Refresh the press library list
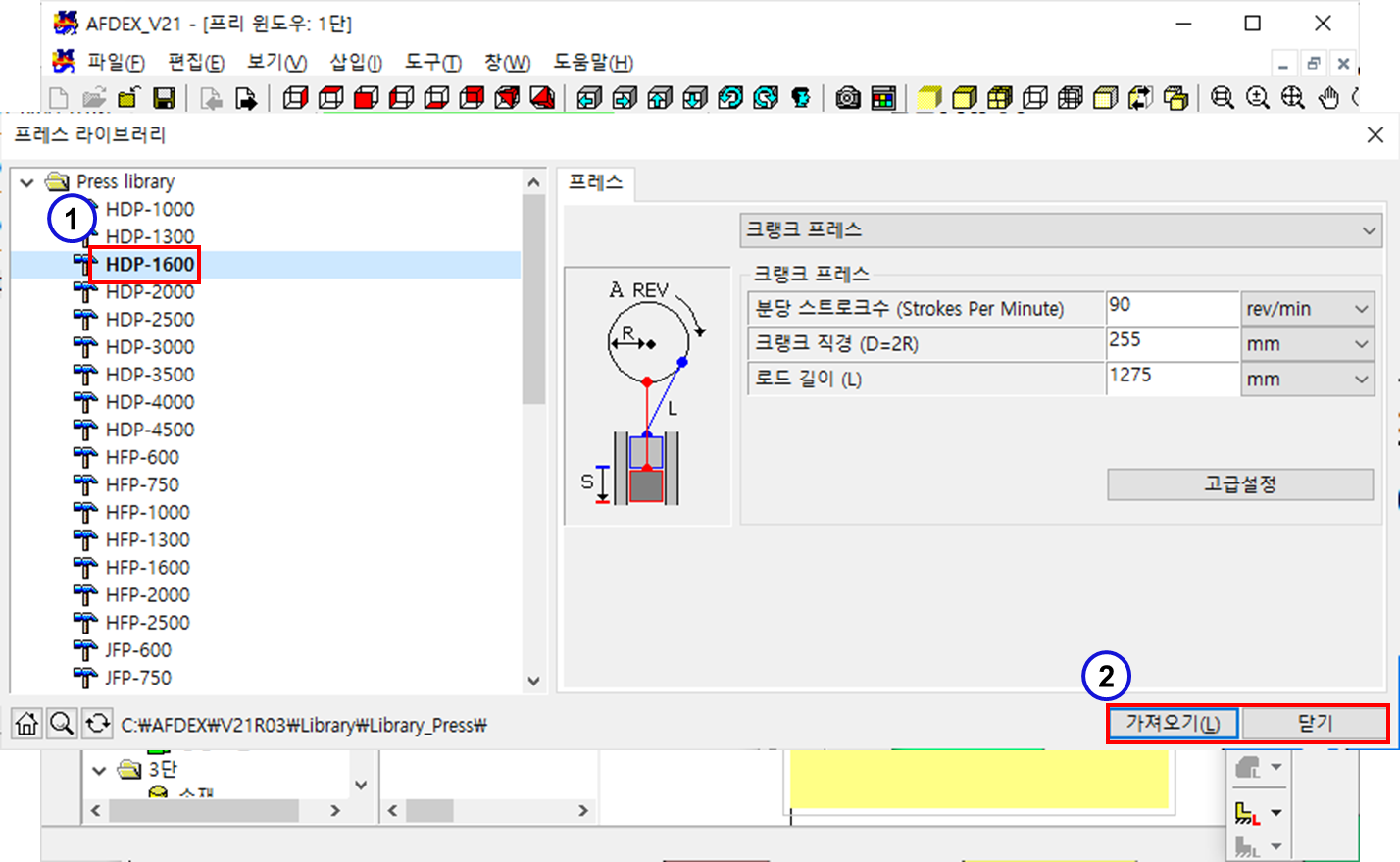 click(97, 724)
